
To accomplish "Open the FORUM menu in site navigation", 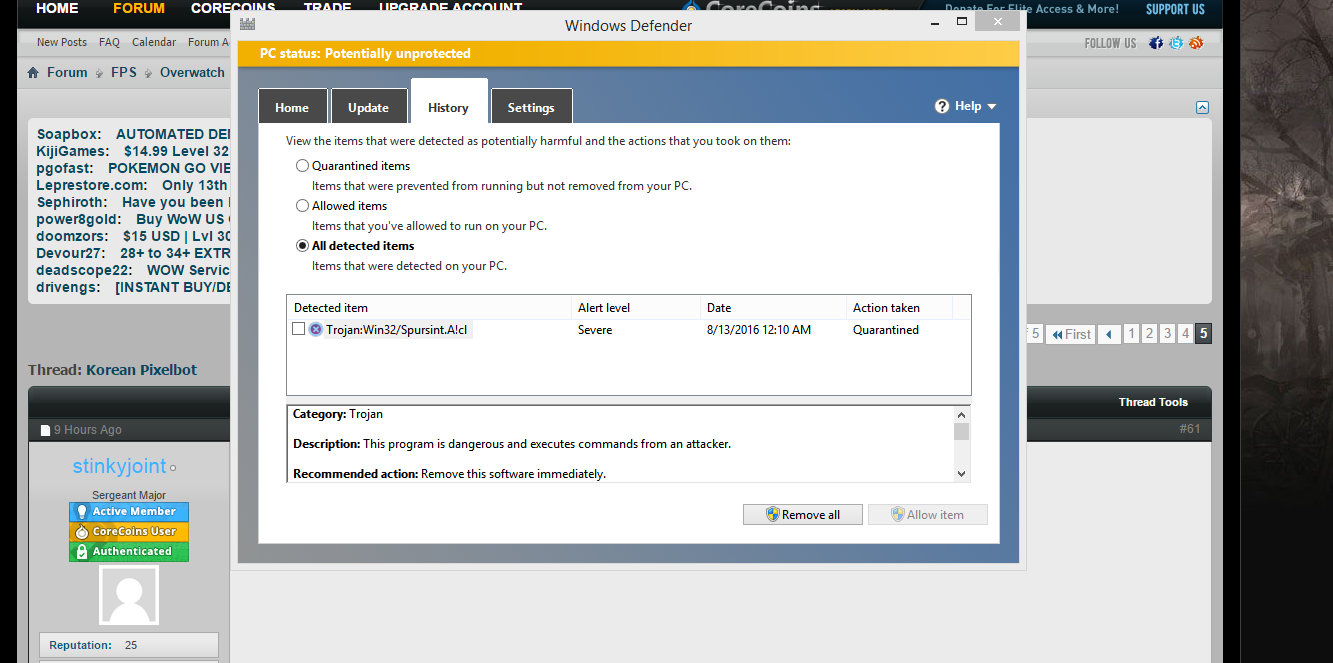I will [x=139, y=9].
